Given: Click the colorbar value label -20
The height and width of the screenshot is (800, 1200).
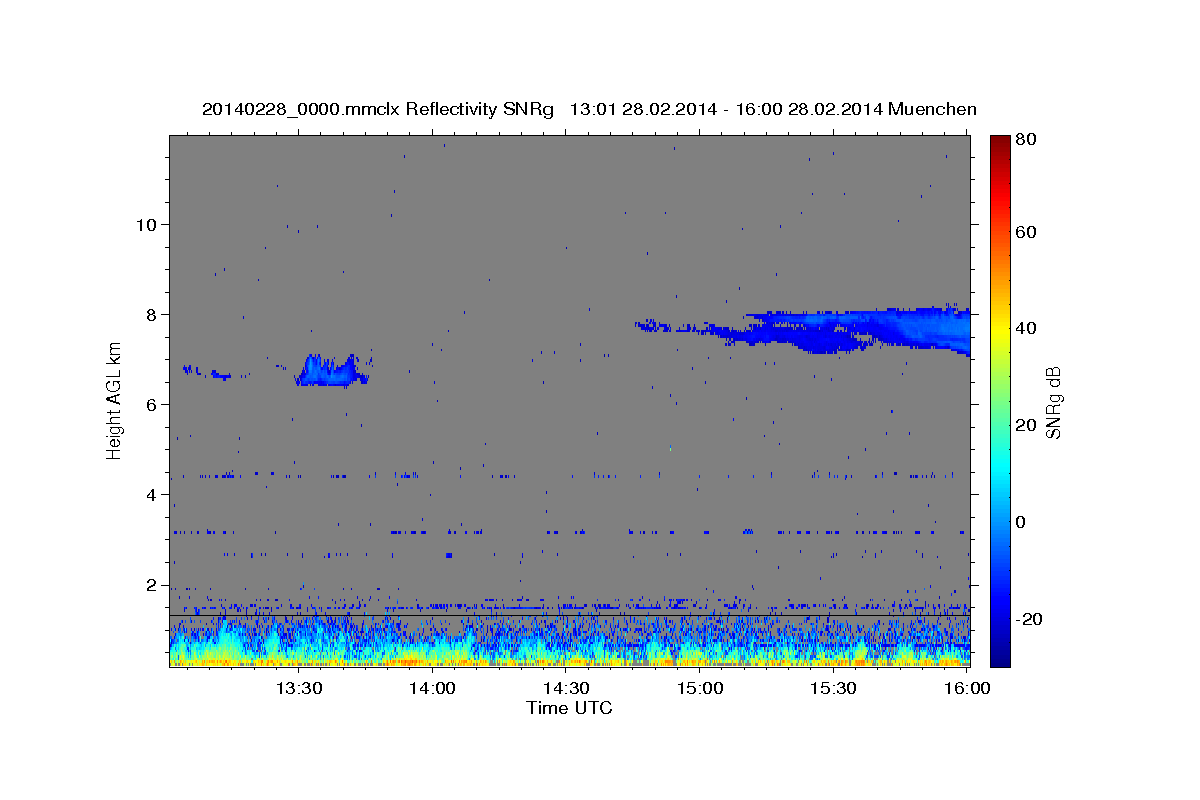Looking at the screenshot, I should point(1030,619).
